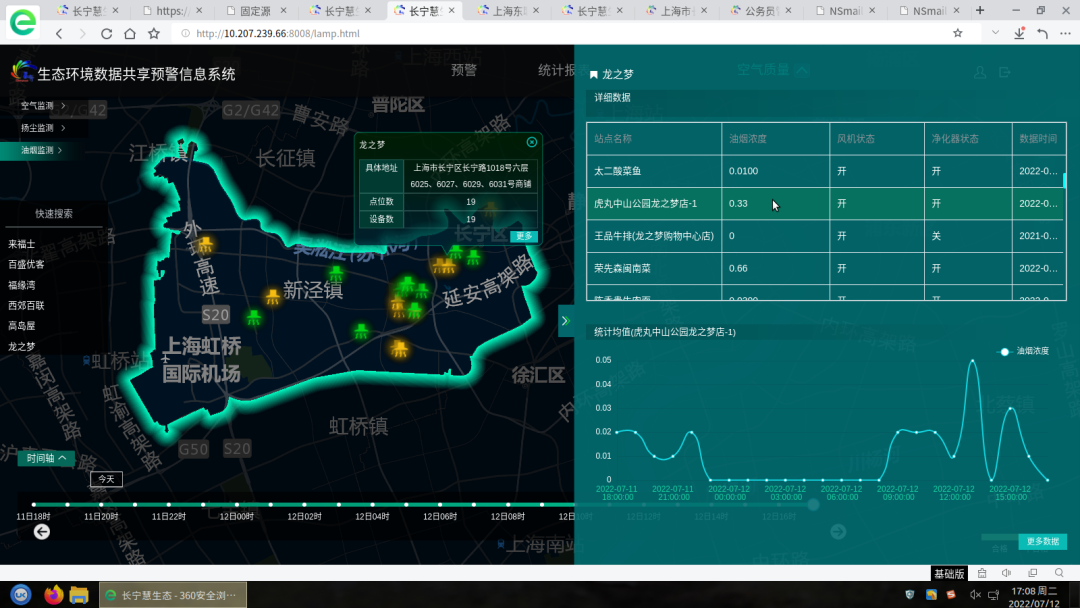Switch to the 固定源 browser tab
This screenshot has height=608, width=1080.
[x=256, y=11]
